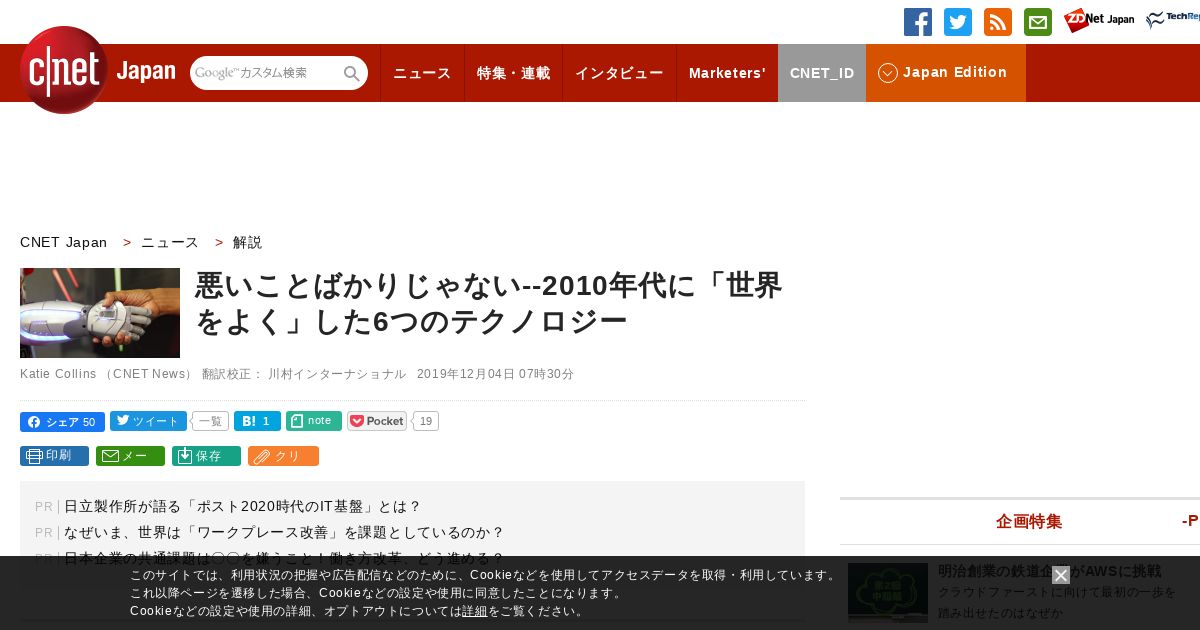Share article to note
Viewport: 1200px width, 630px height.
click(x=314, y=421)
